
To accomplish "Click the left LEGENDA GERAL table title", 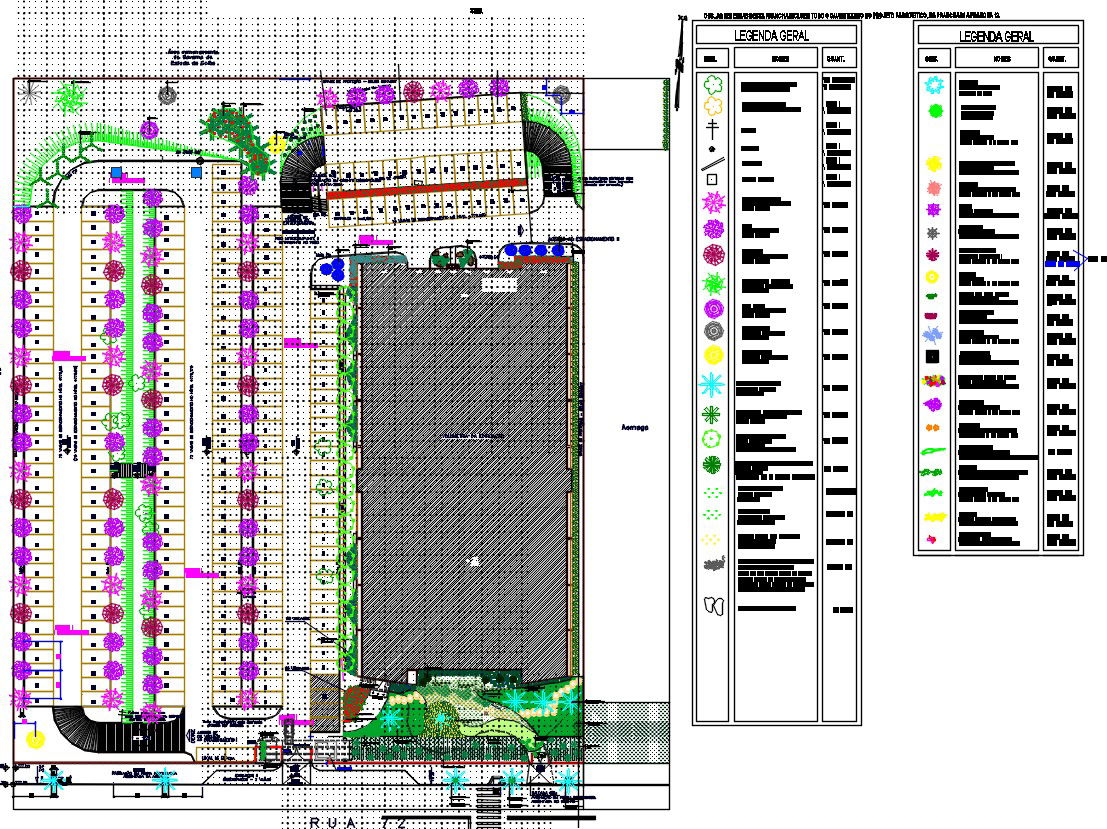I will coord(778,36).
